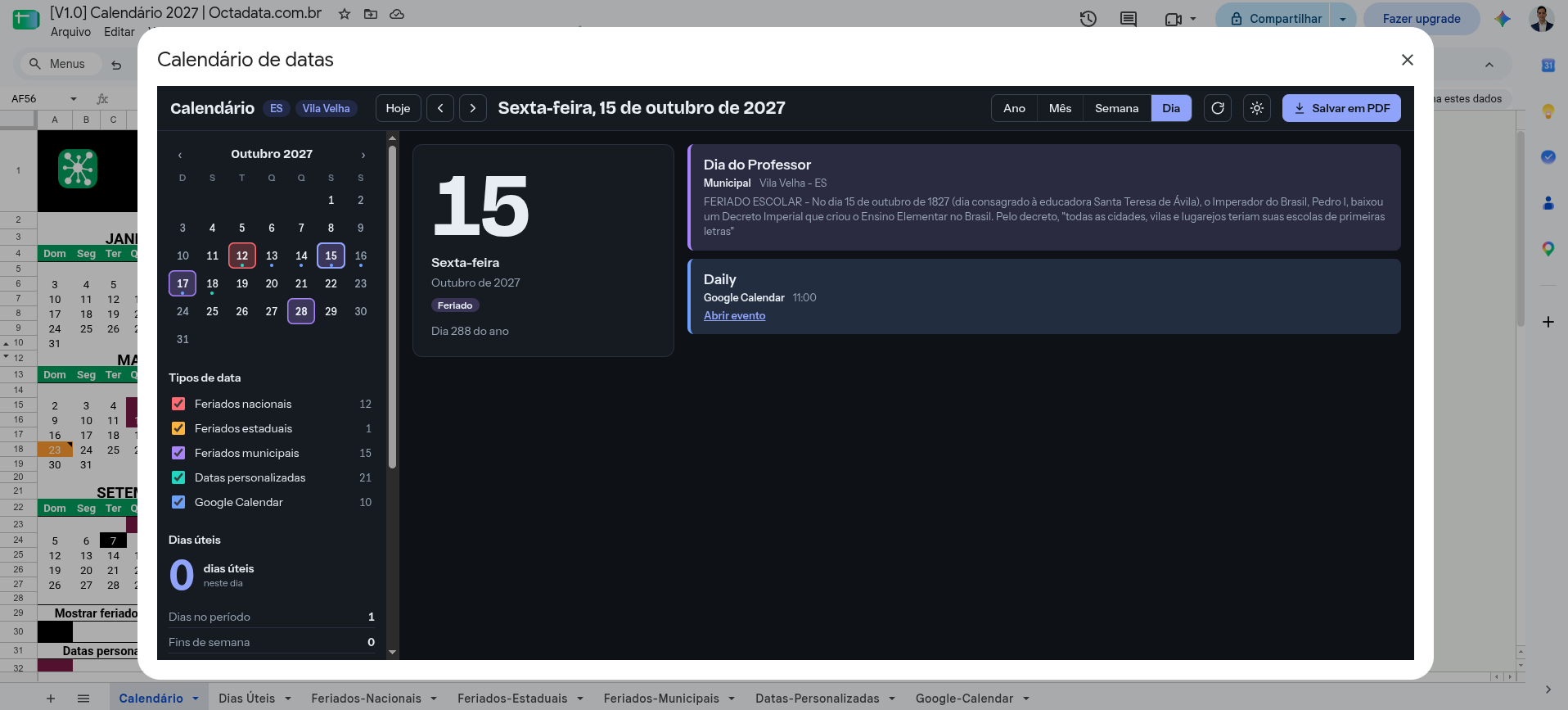This screenshot has height=710, width=1568.
Task: Star the spreadsheet document
Action: (345, 14)
